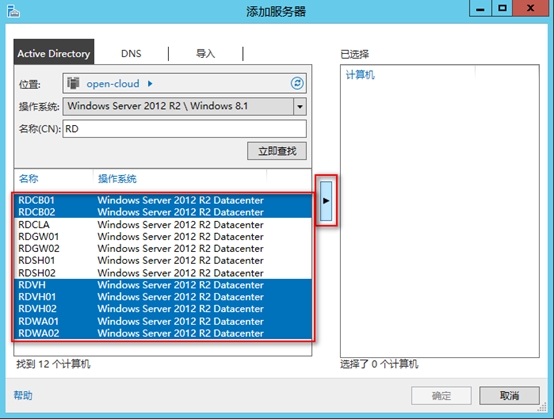Click the server icon next to open-cloud
The width and height of the screenshot is (554, 419).
(x=73, y=83)
